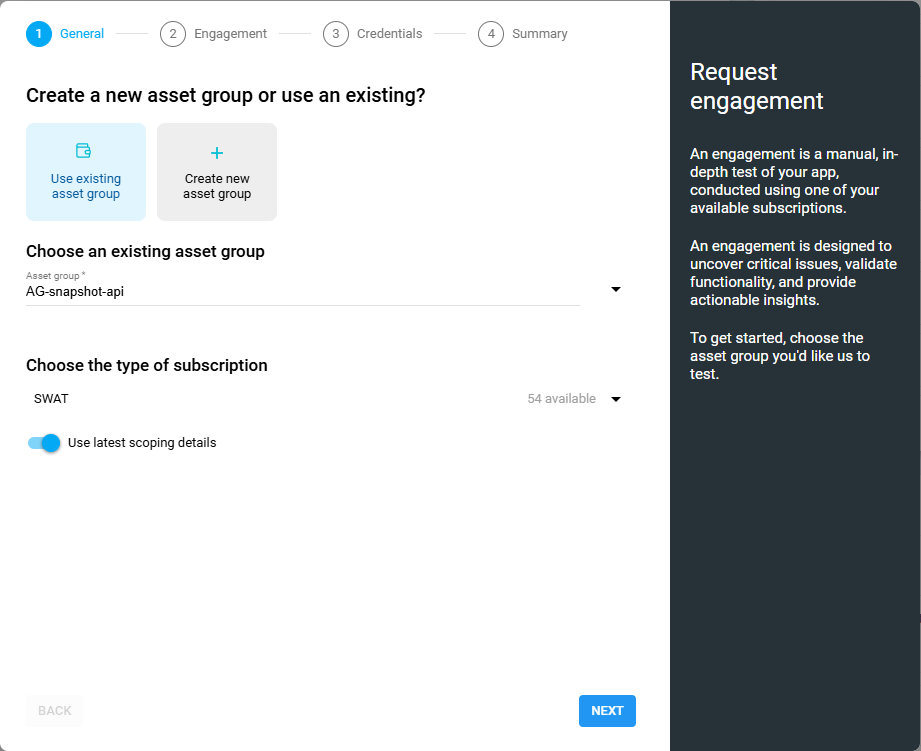Viewport: 921px width, 751px height.
Task: Expand the Asset group dropdown arrow
Action: click(x=616, y=290)
